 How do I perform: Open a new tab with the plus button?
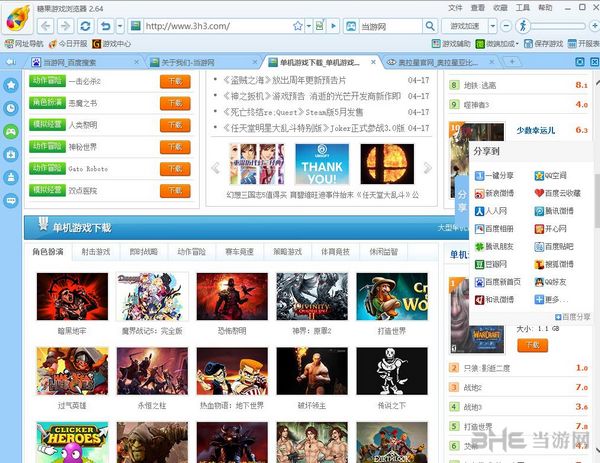point(512,61)
